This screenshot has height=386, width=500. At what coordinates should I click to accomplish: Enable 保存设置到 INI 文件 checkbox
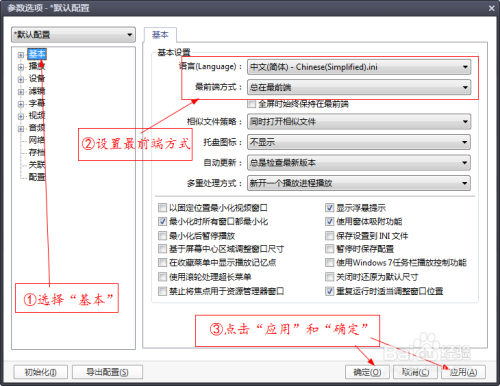click(x=329, y=236)
